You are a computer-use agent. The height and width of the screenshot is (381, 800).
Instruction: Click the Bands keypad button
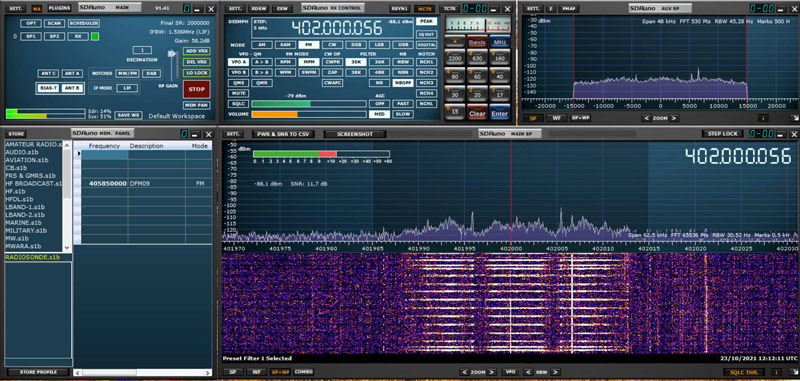point(477,41)
